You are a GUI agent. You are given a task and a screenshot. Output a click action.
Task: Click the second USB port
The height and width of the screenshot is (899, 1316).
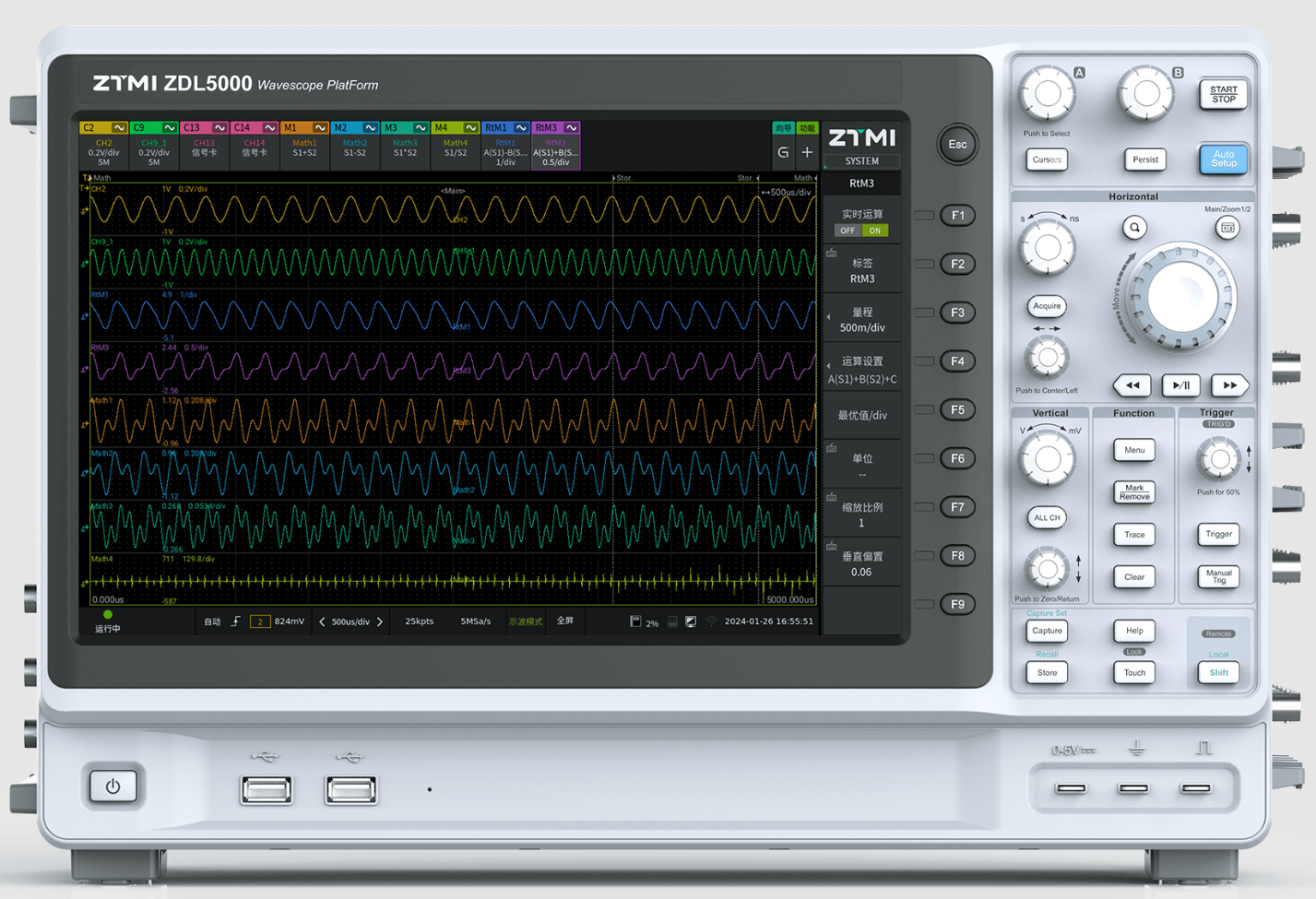(x=350, y=789)
